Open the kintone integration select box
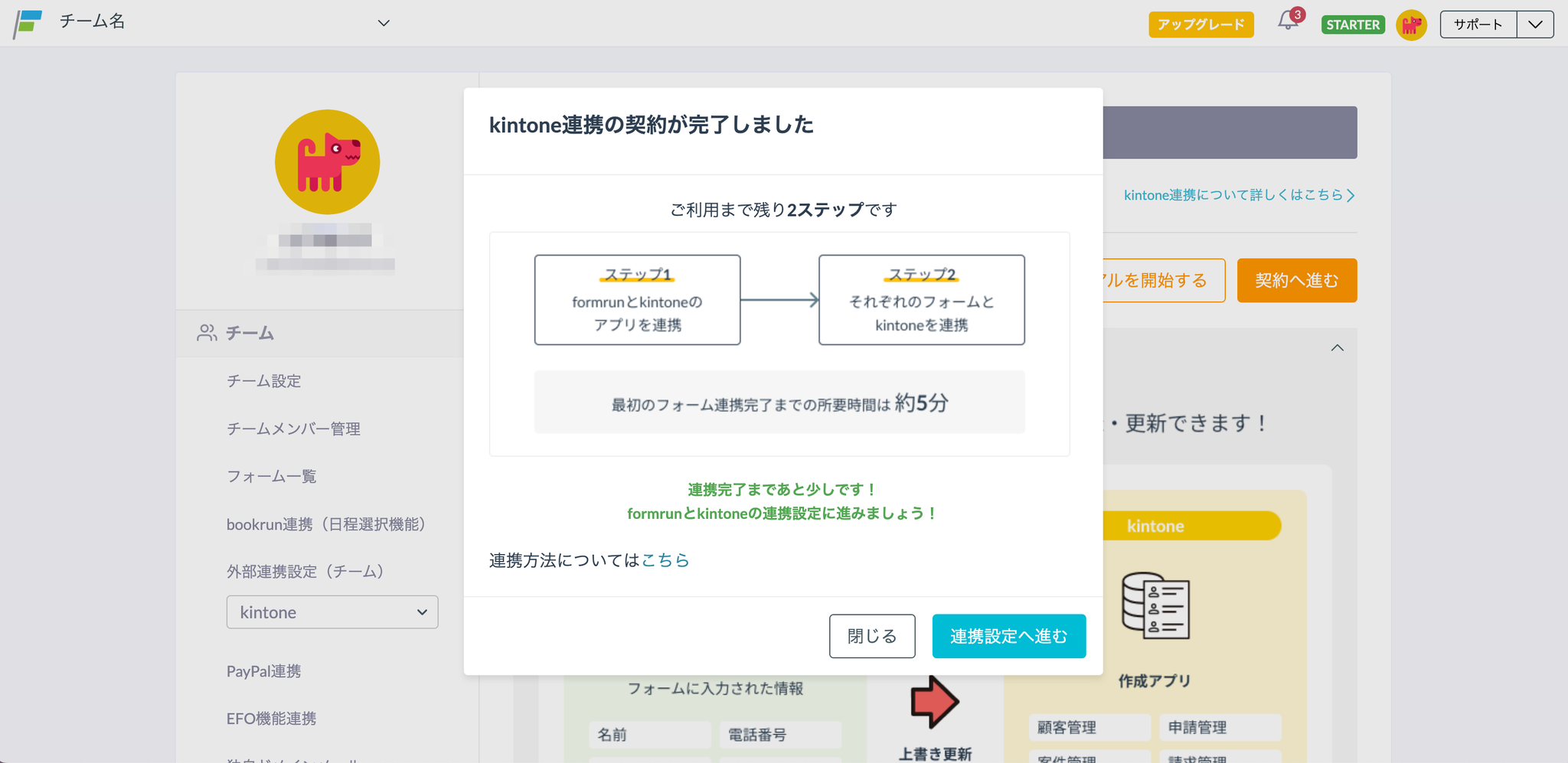 [332, 612]
